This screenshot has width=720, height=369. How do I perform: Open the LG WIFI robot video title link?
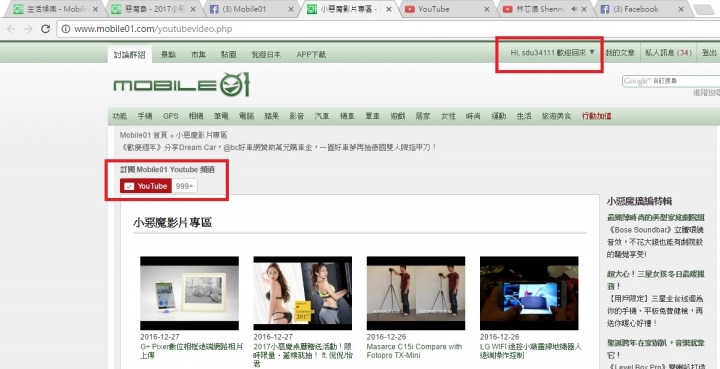point(530,351)
